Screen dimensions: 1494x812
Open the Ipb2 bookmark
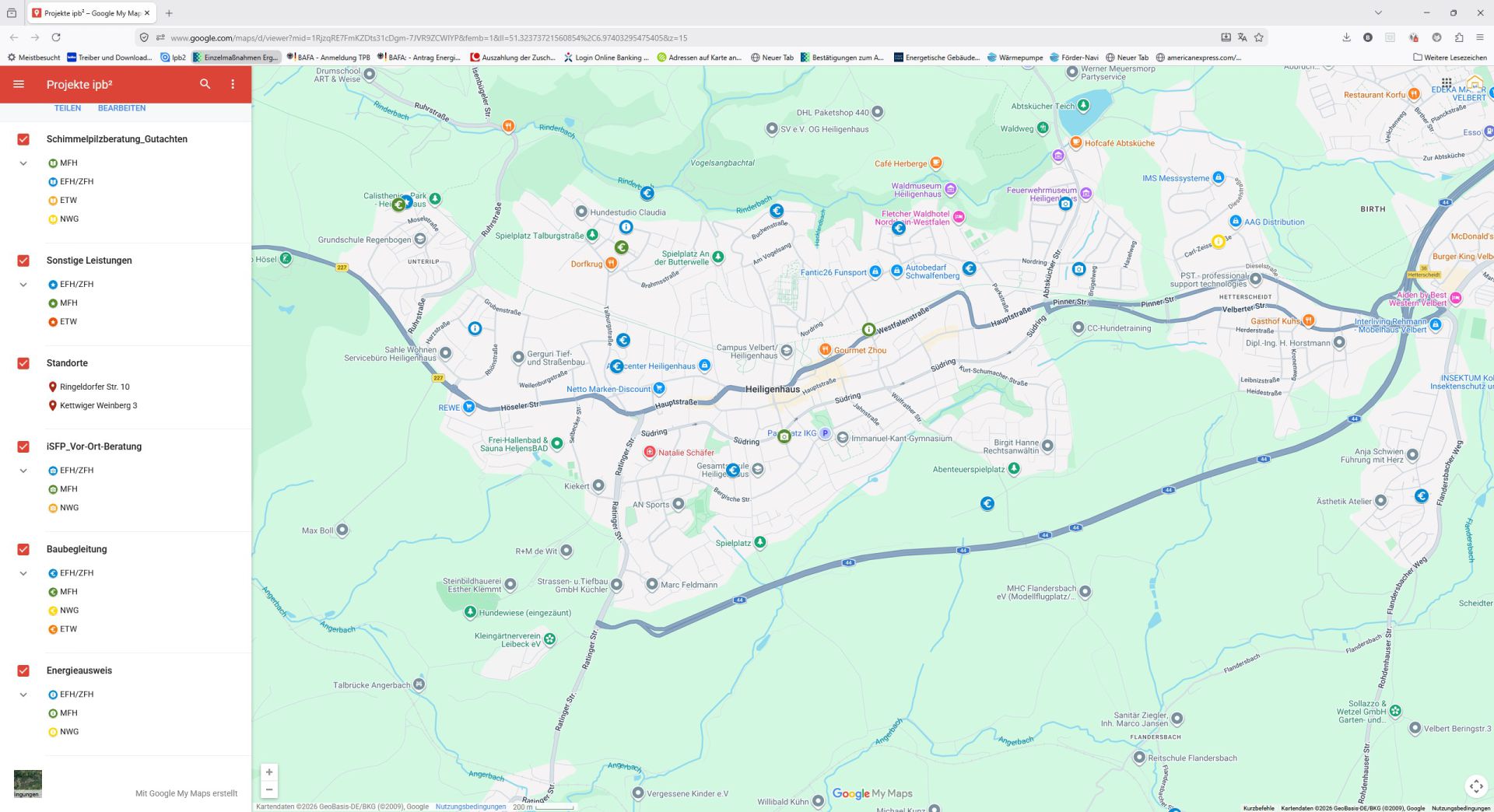point(173,58)
